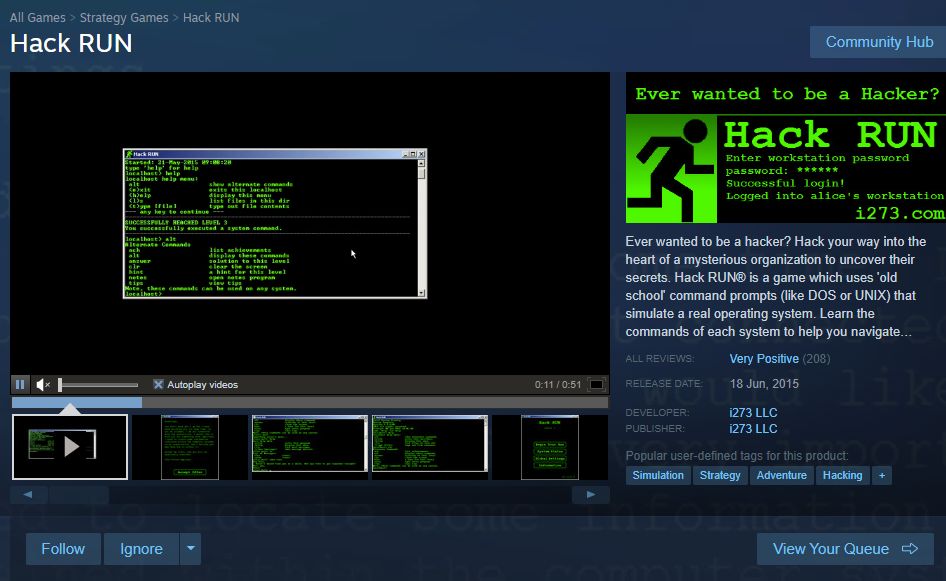Select the trailer video thumbnail

click(70, 447)
